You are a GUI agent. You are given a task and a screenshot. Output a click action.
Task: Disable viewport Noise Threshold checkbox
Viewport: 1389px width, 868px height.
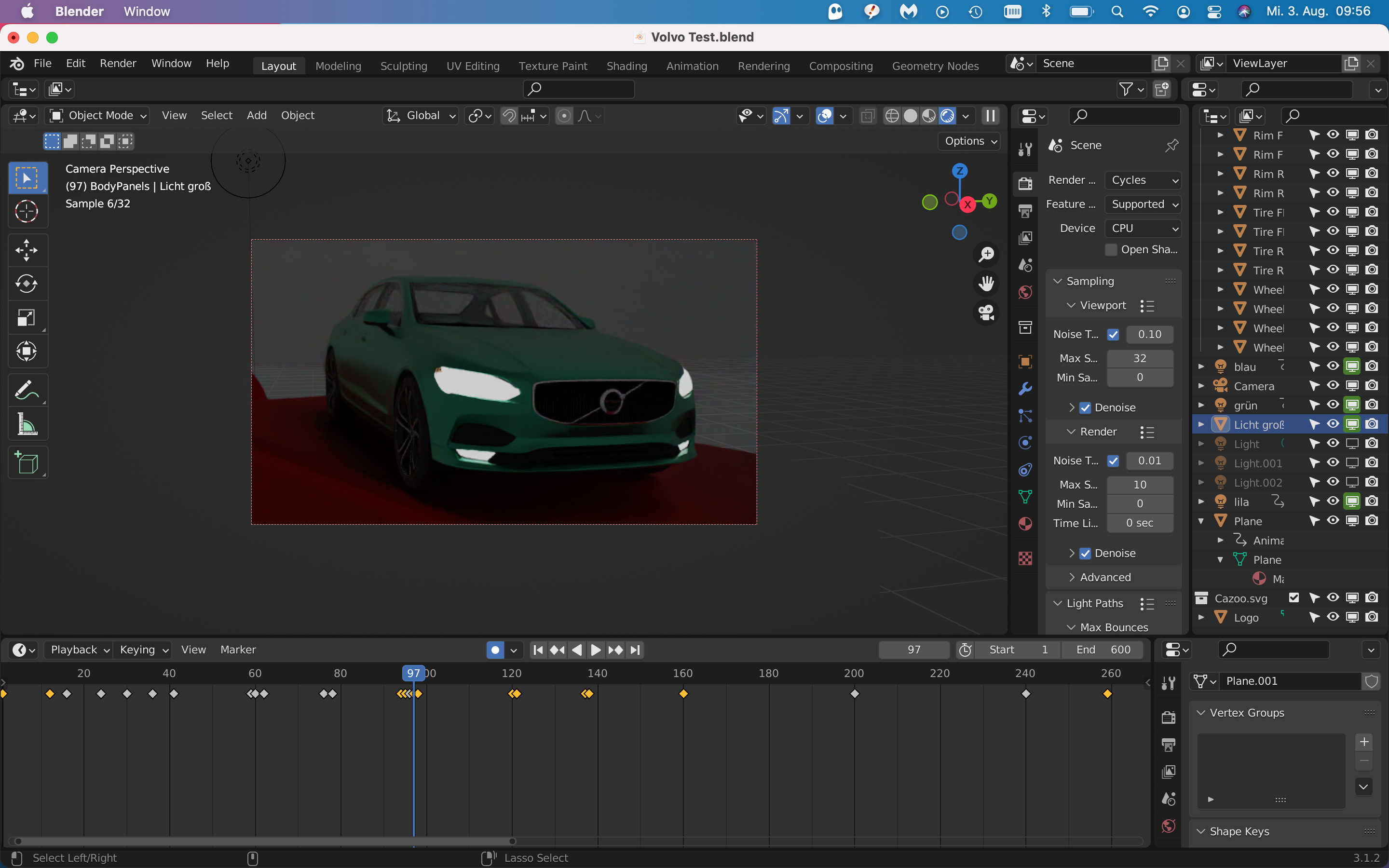coord(1113,335)
